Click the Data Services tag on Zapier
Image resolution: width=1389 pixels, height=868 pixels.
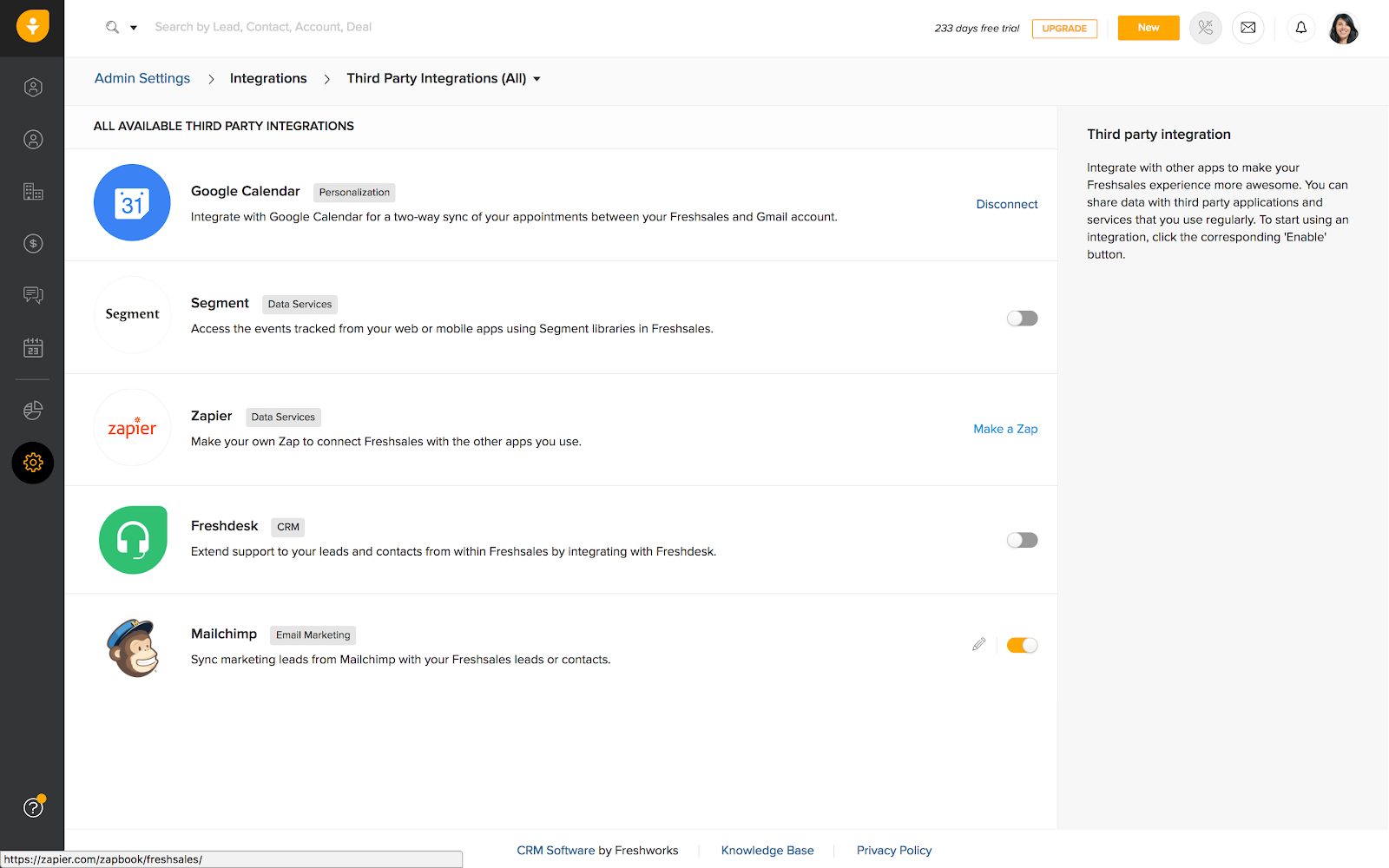[x=283, y=418]
